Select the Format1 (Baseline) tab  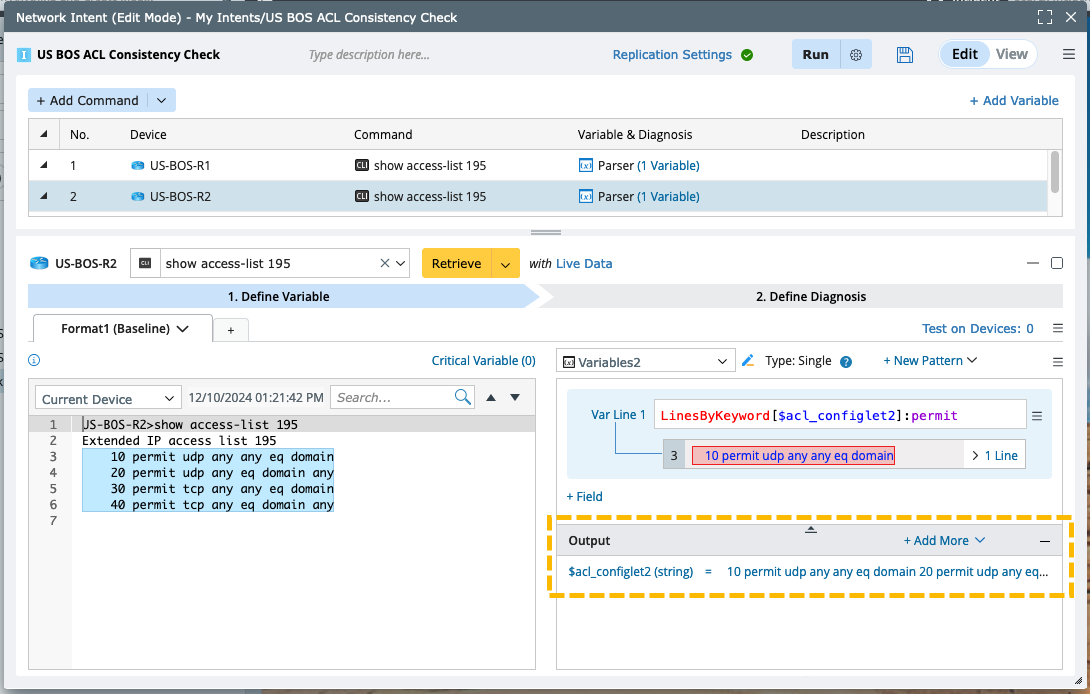124,328
